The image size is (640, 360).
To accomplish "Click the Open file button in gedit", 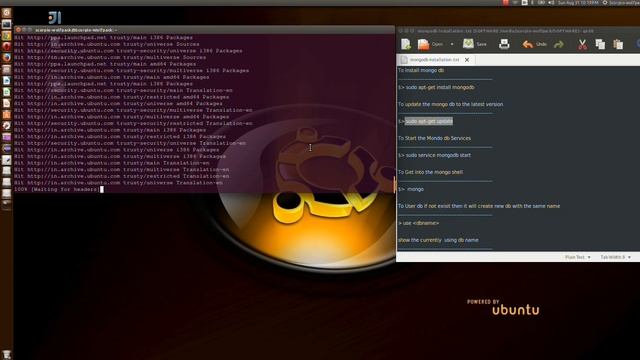I will point(430,44).
